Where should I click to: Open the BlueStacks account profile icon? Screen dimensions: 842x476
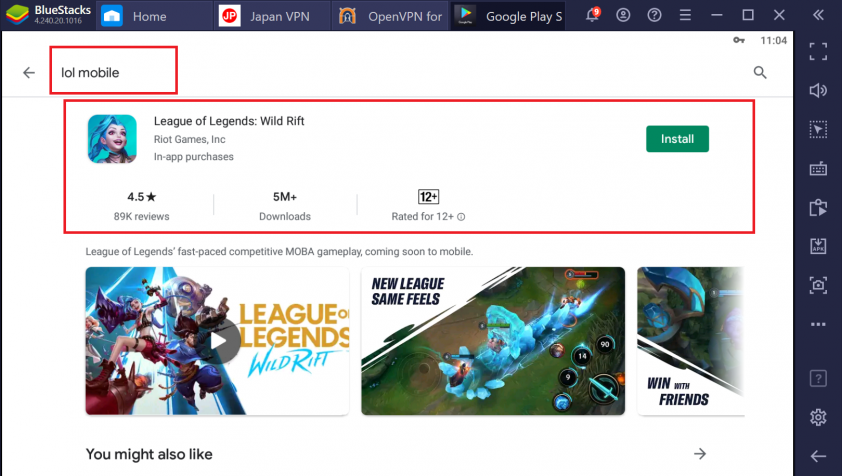click(623, 15)
